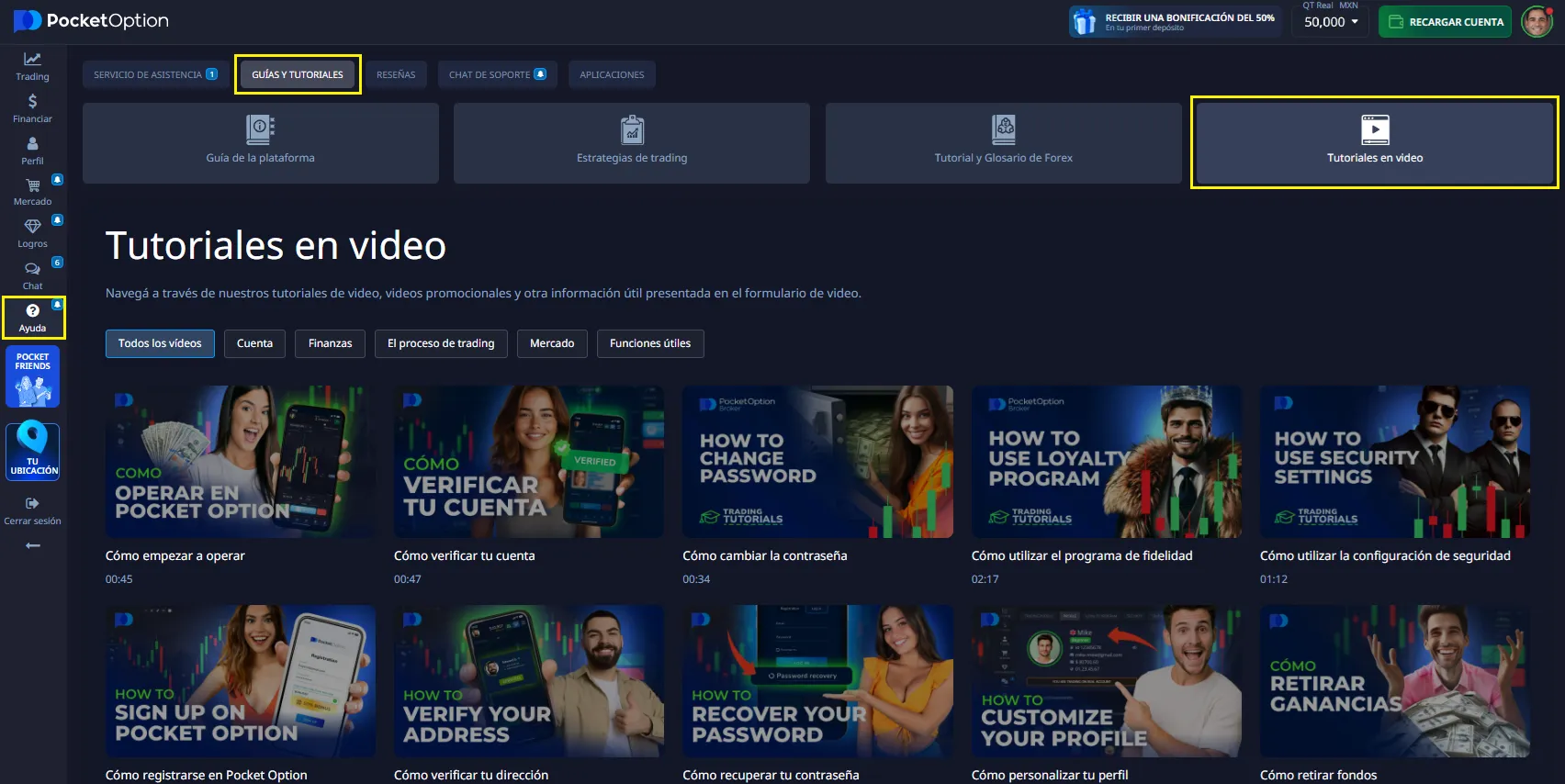Go to Perfil user icon
Screen dimensions: 1565x784
[32, 143]
